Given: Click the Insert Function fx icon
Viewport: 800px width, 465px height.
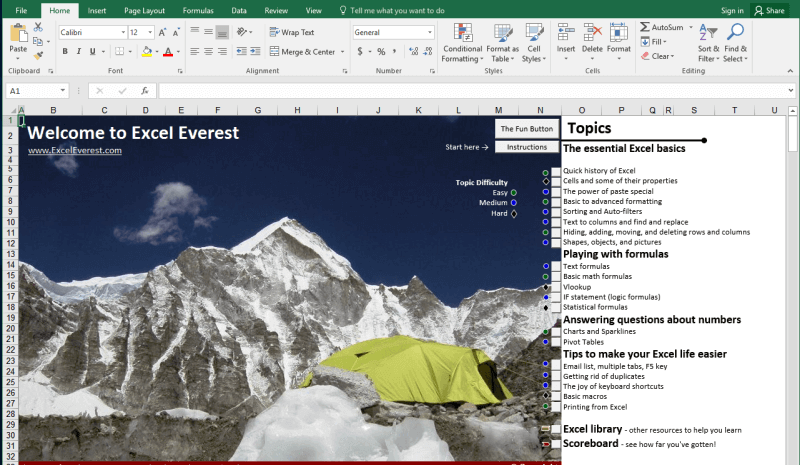Looking at the screenshot, I should tap(145, 91).
